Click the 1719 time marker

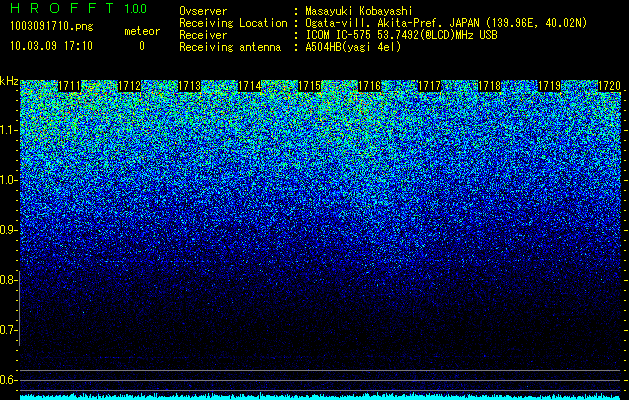coord(549,86)
